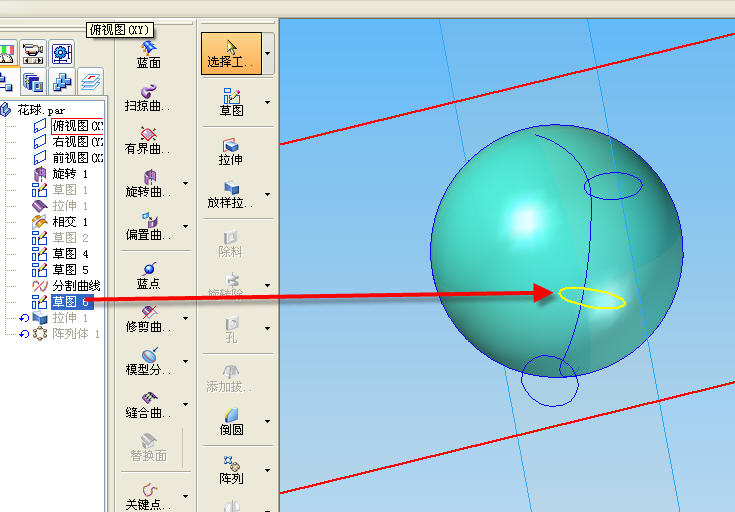735x512 pixels.
Task: Click the blue circle below the sphere
Action: tap(550, 380)
